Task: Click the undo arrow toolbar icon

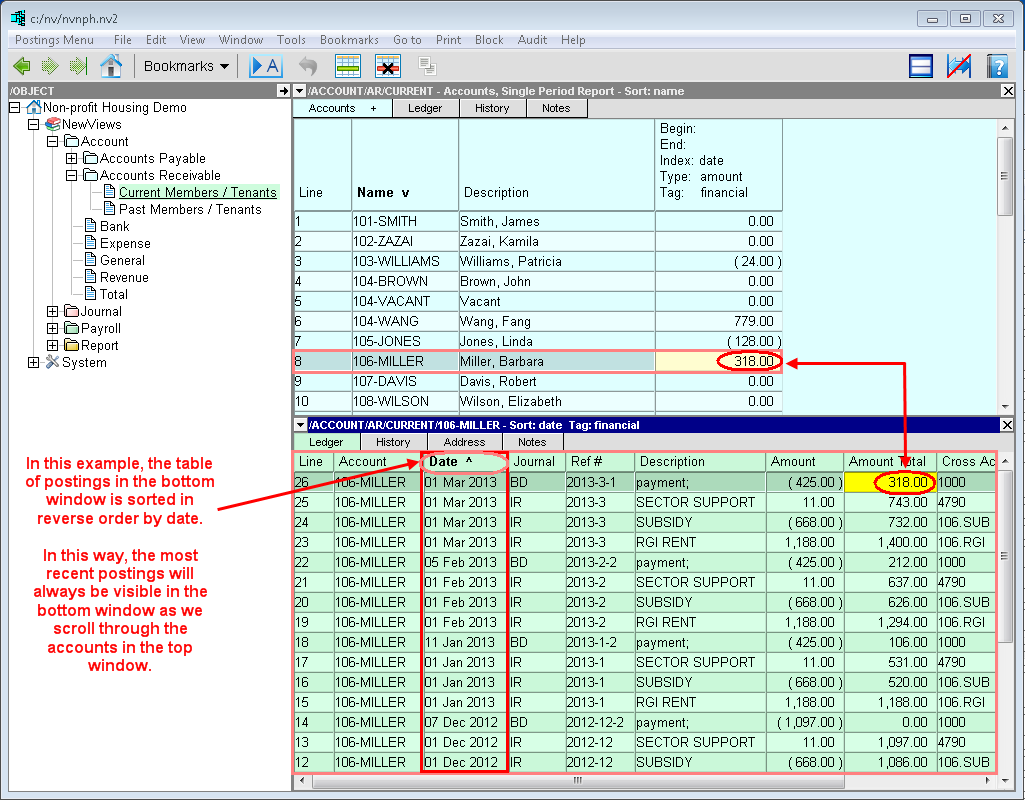Action: (x=308, y=66)
